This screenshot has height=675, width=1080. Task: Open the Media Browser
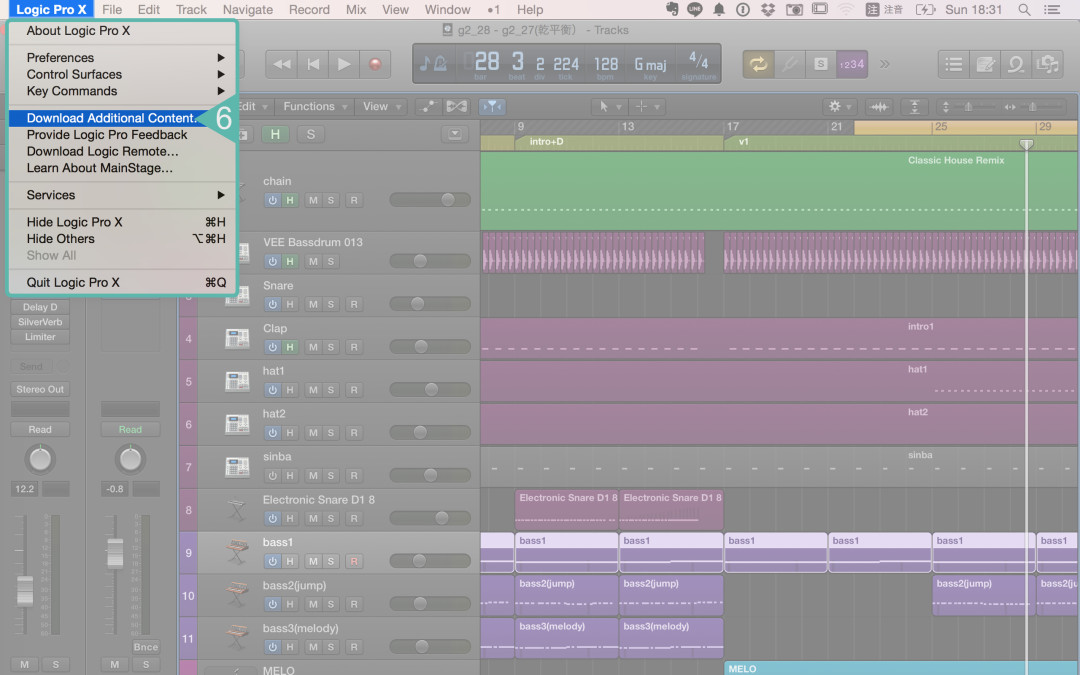click(1048, 63)
